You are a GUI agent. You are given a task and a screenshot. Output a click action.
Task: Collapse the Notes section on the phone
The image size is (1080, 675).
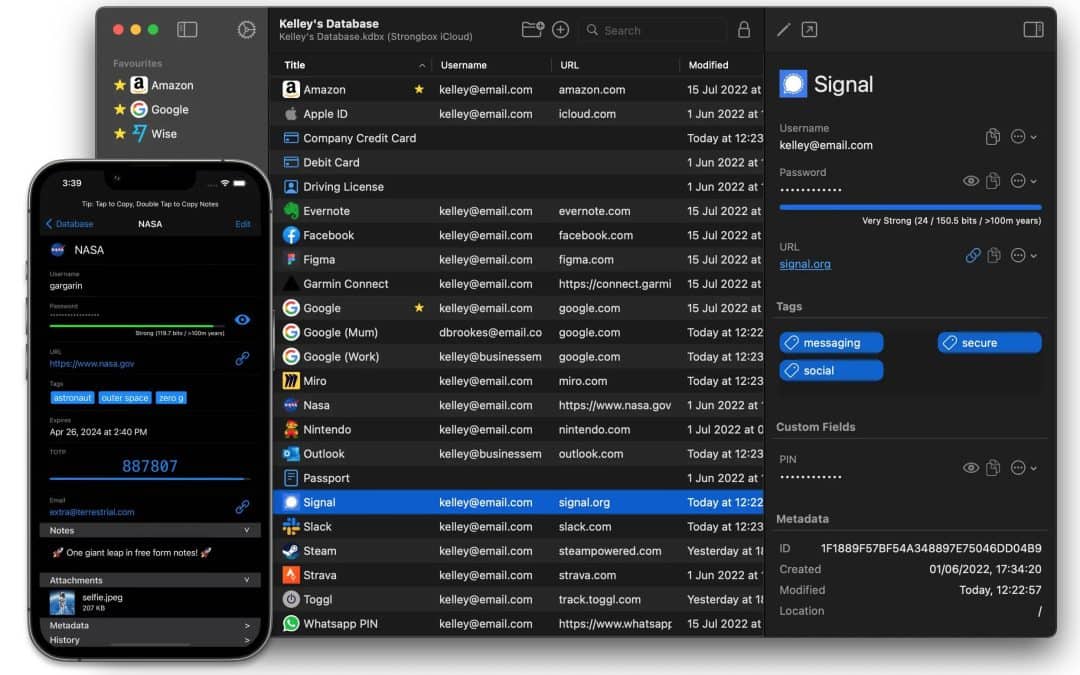click(x=246, y=530)
